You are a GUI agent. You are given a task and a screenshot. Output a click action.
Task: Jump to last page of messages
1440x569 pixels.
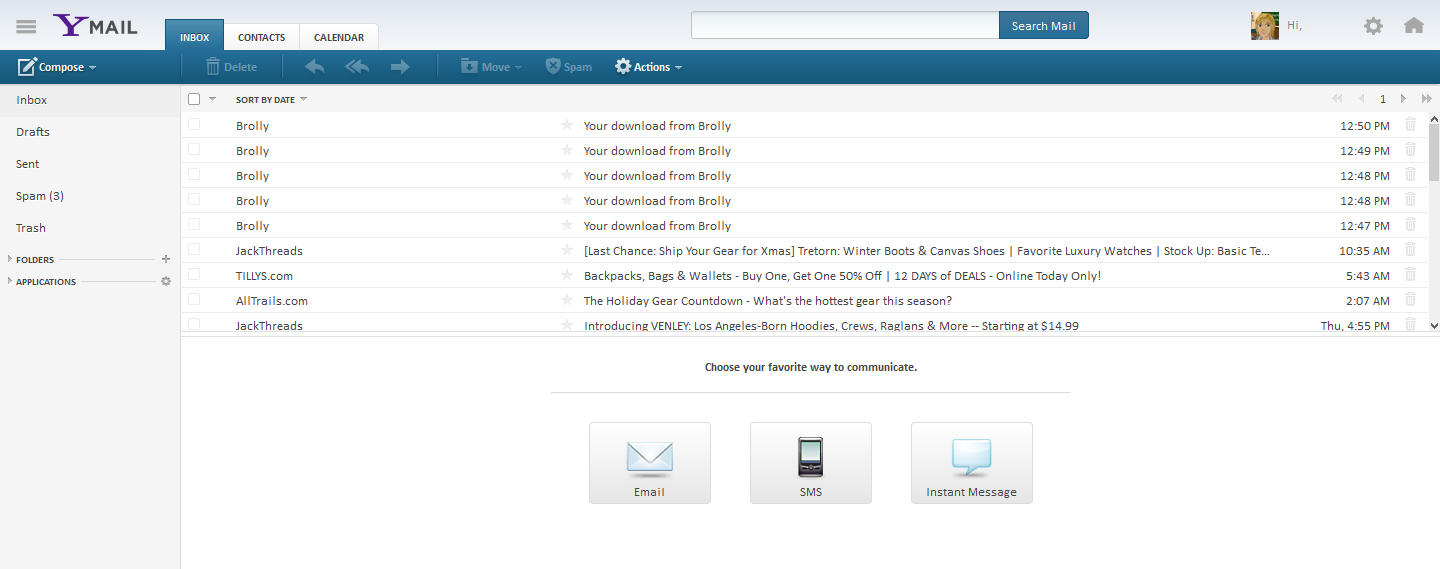tap(1427, 98)
